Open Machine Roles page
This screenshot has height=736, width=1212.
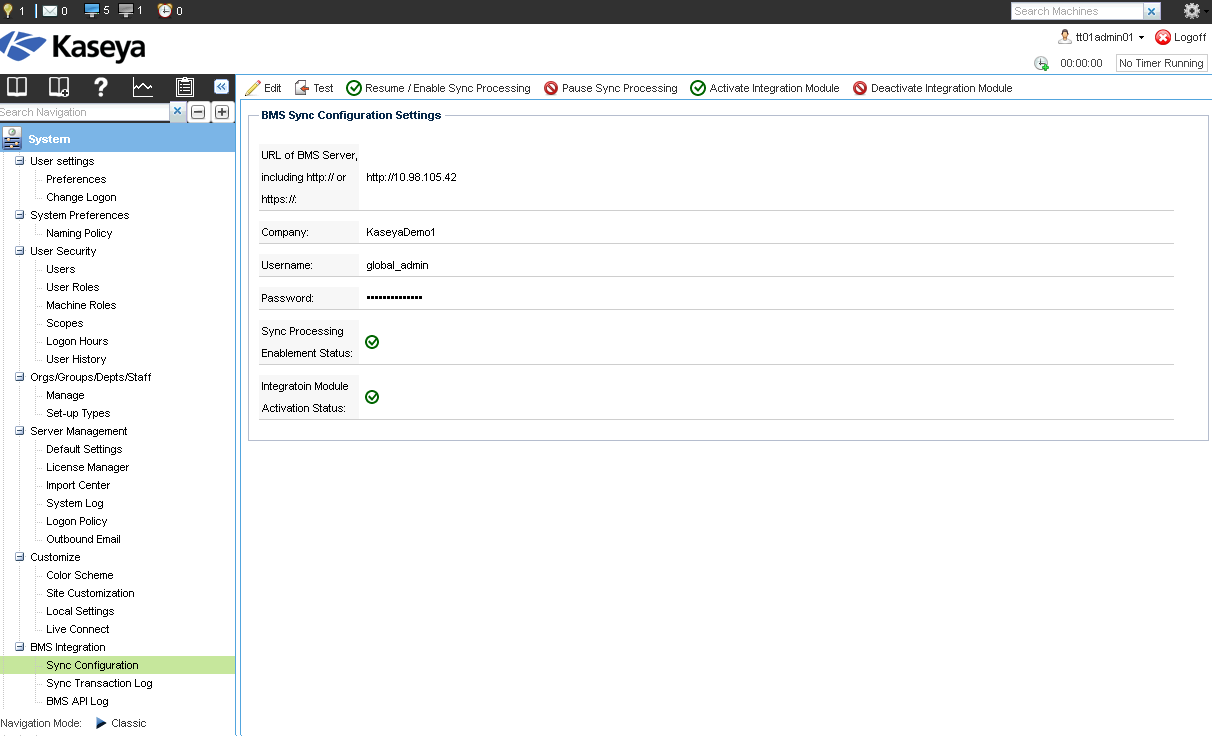click(81, 305)
